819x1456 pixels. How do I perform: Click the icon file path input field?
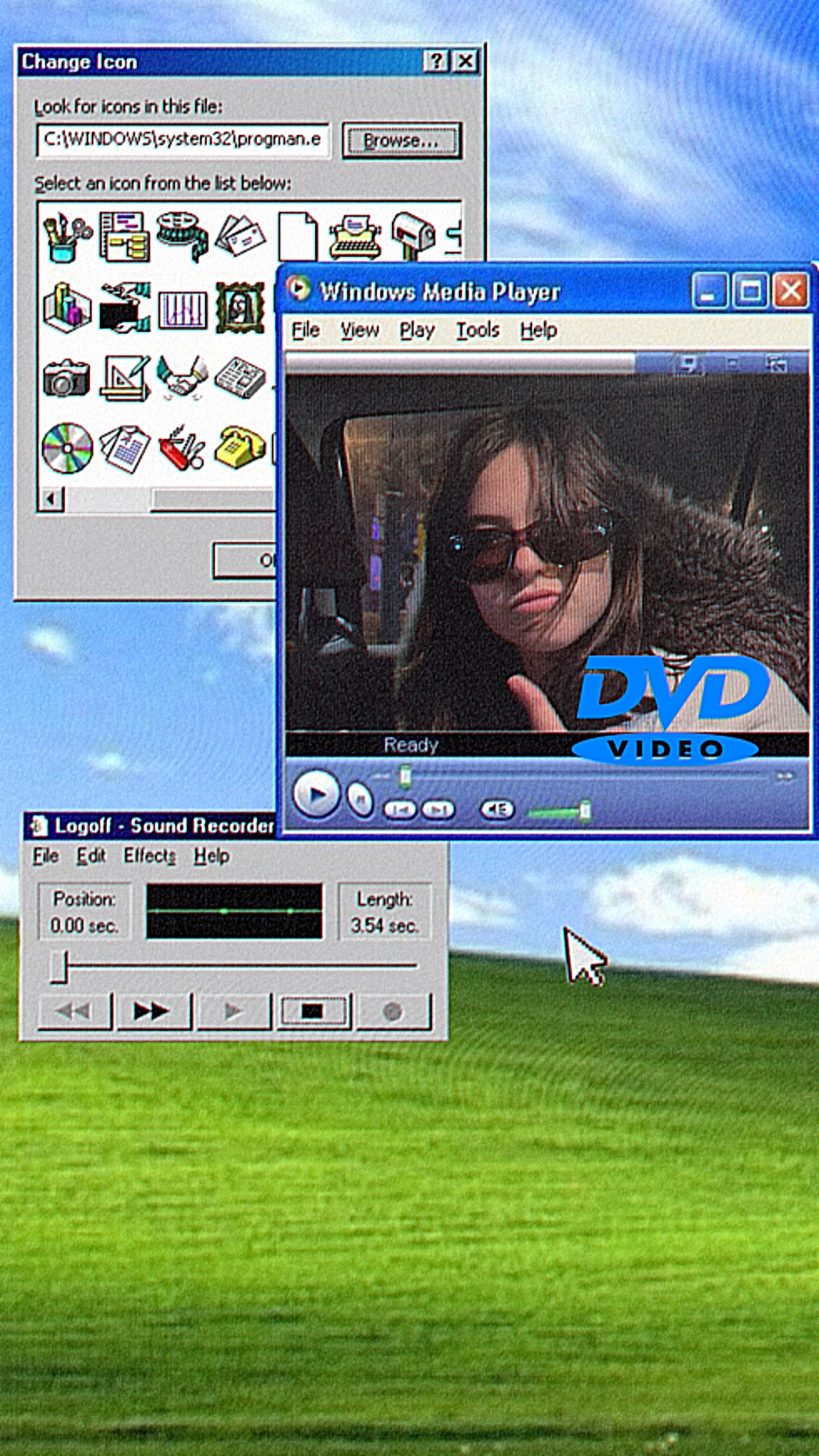pyautogui.click(x=182, y=140)
